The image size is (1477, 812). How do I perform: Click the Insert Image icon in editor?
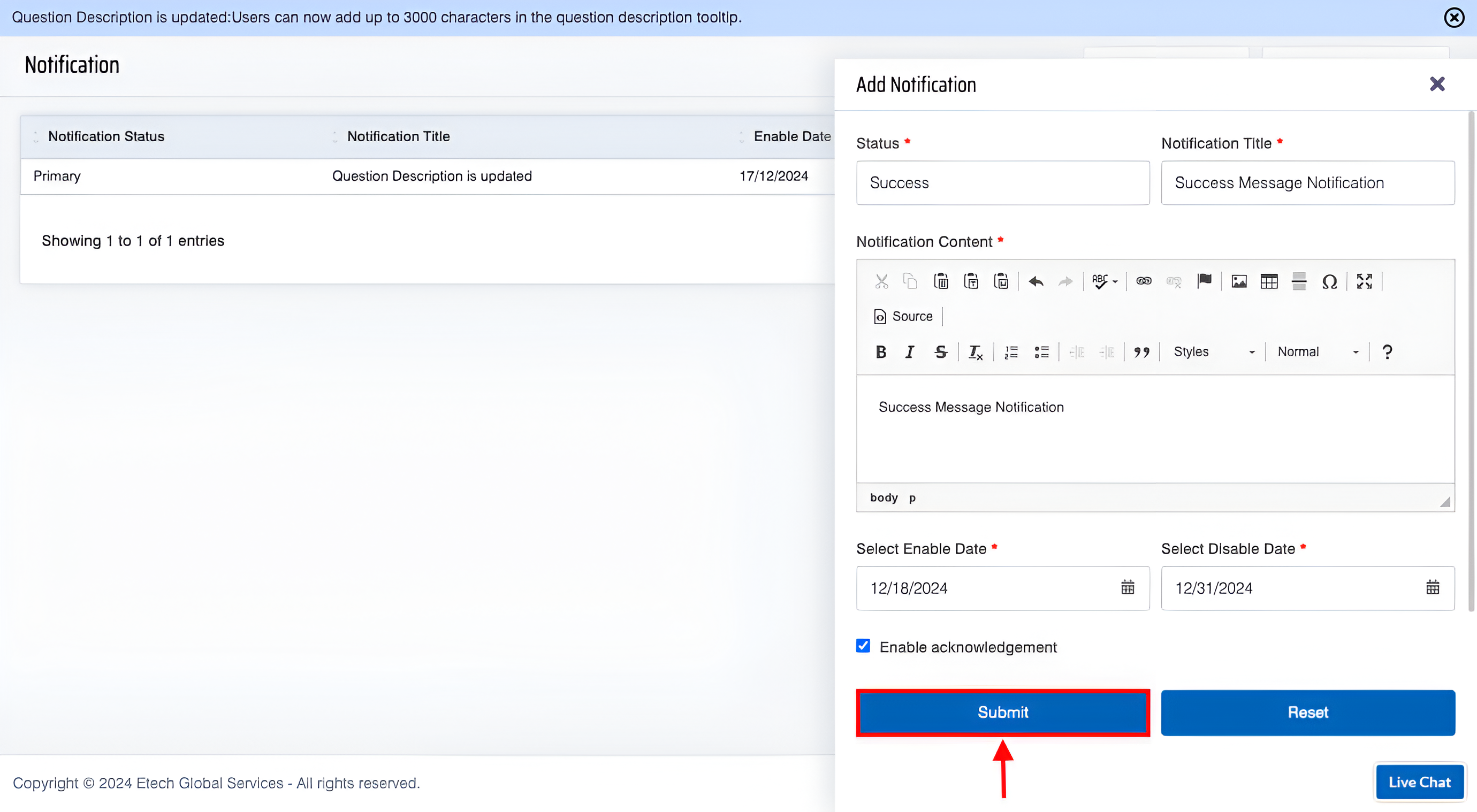point(1238,281)
